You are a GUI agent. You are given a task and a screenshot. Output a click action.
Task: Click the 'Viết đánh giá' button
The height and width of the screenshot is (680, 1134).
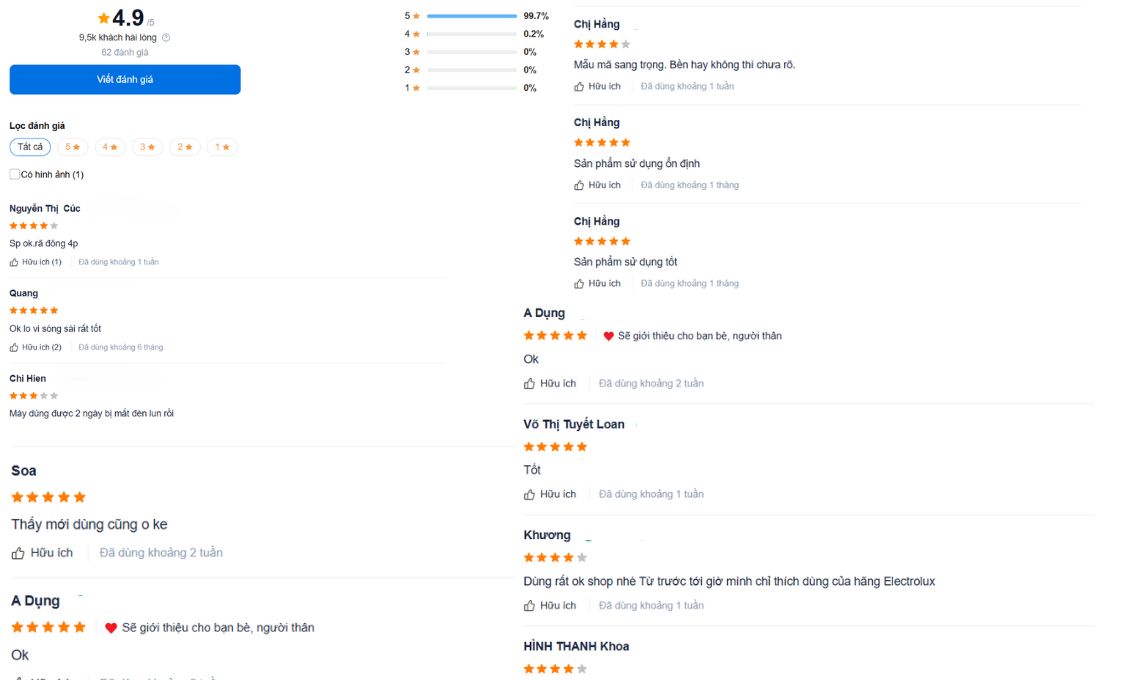pyautogui.click(x=125, y=80)
